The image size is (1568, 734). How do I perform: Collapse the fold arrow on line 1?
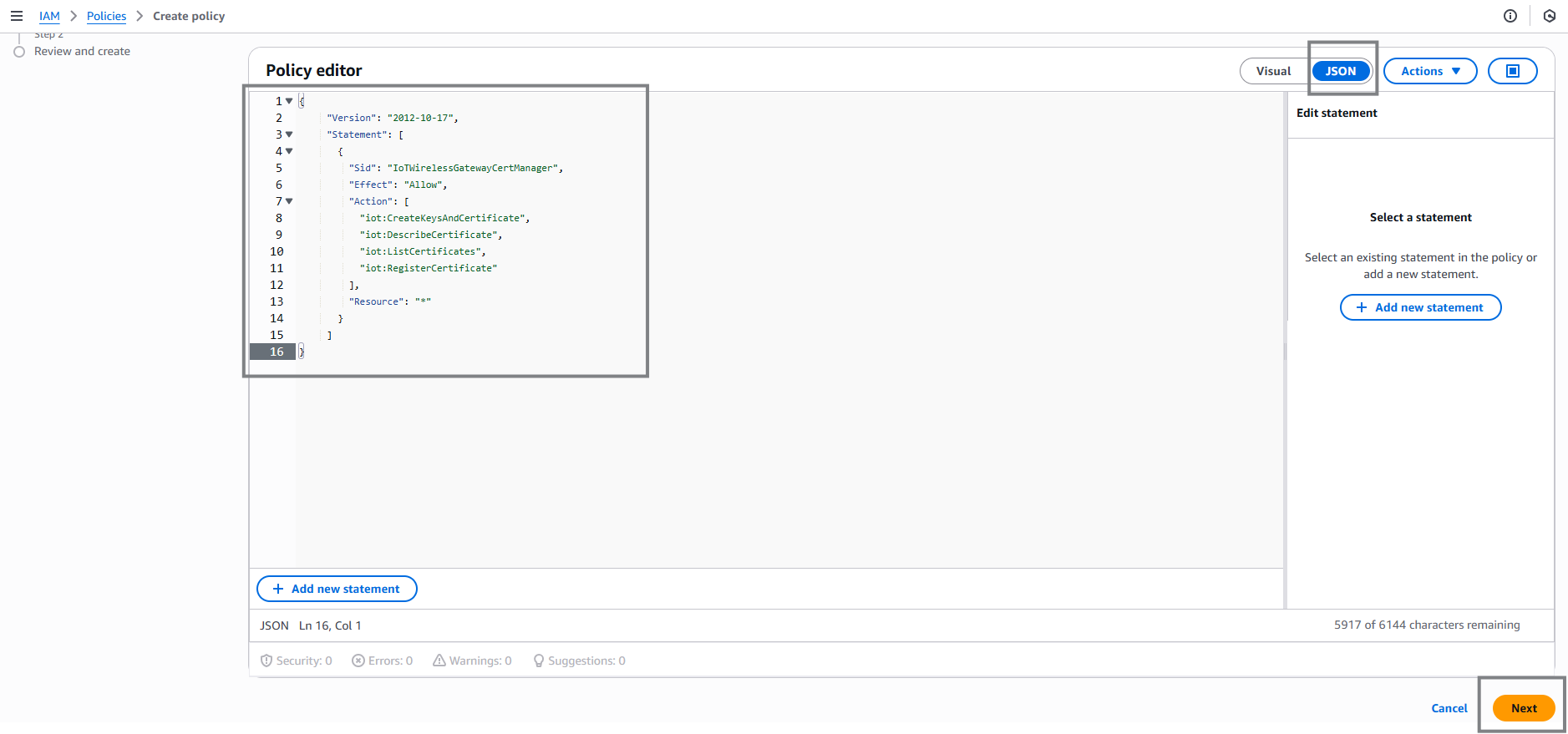click(289, 101)
